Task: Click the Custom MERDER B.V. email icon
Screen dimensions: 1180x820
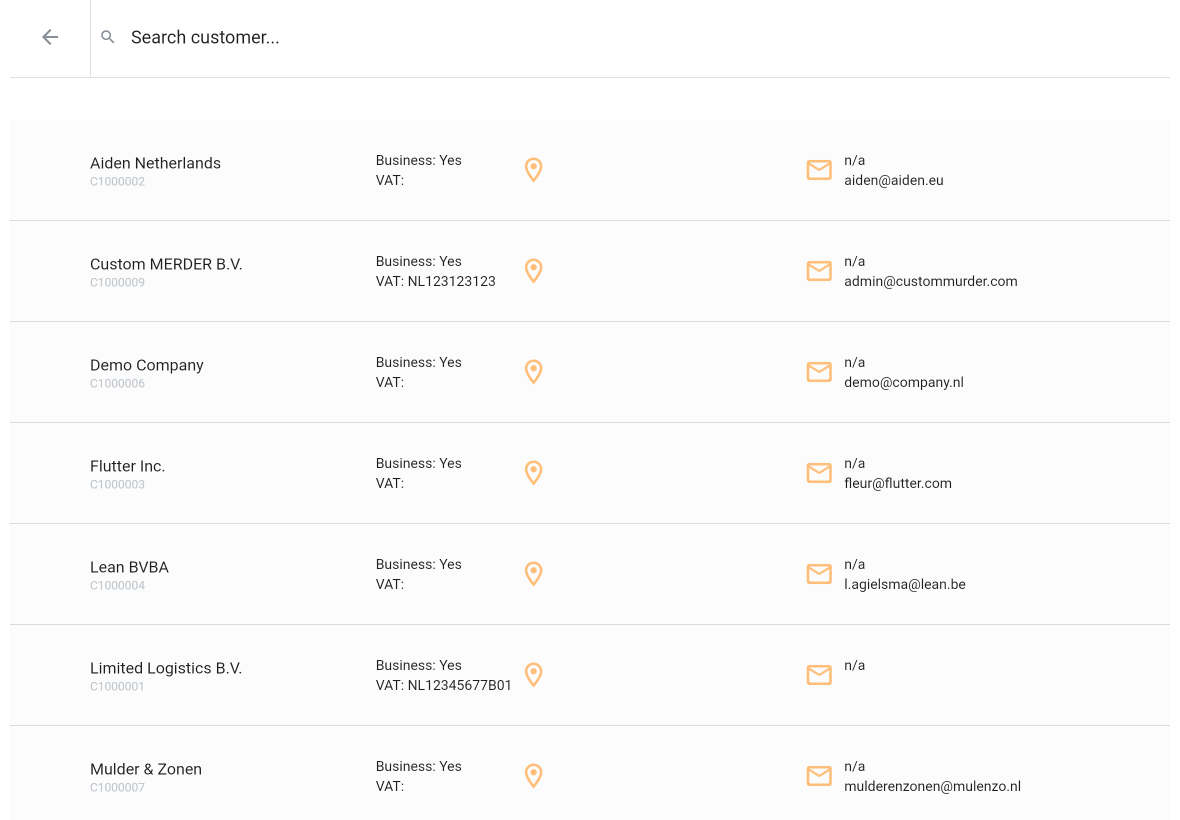Action: pyautogui.click(x=819, y=271)
